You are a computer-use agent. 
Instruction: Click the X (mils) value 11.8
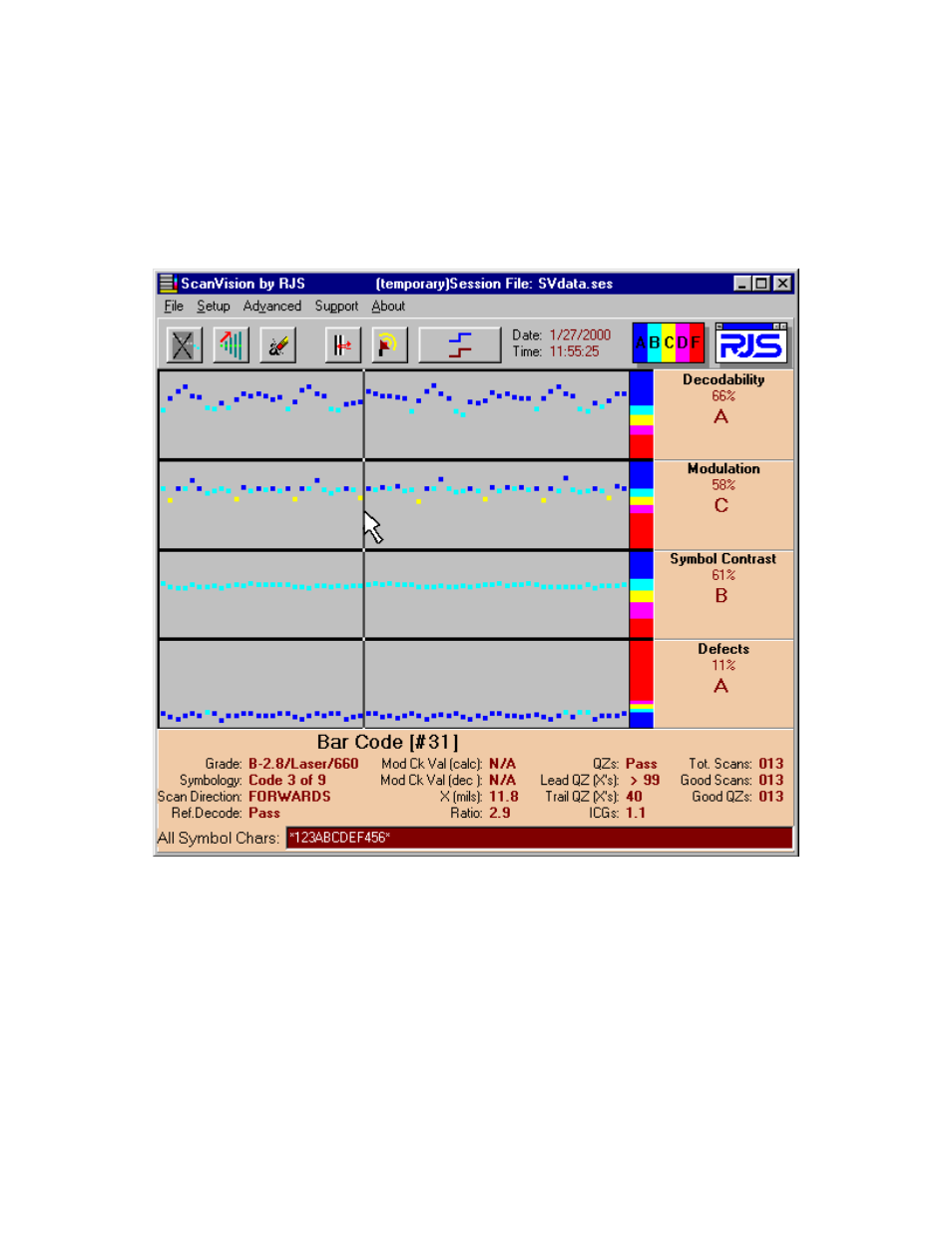tap(504, 797)
